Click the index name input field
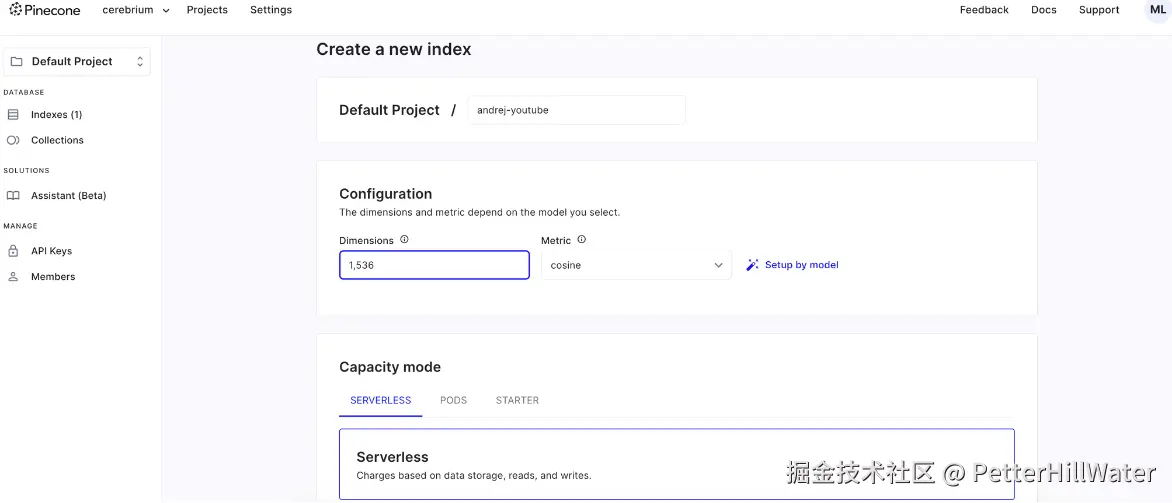 pyautogui.click(x=576, y=110)
